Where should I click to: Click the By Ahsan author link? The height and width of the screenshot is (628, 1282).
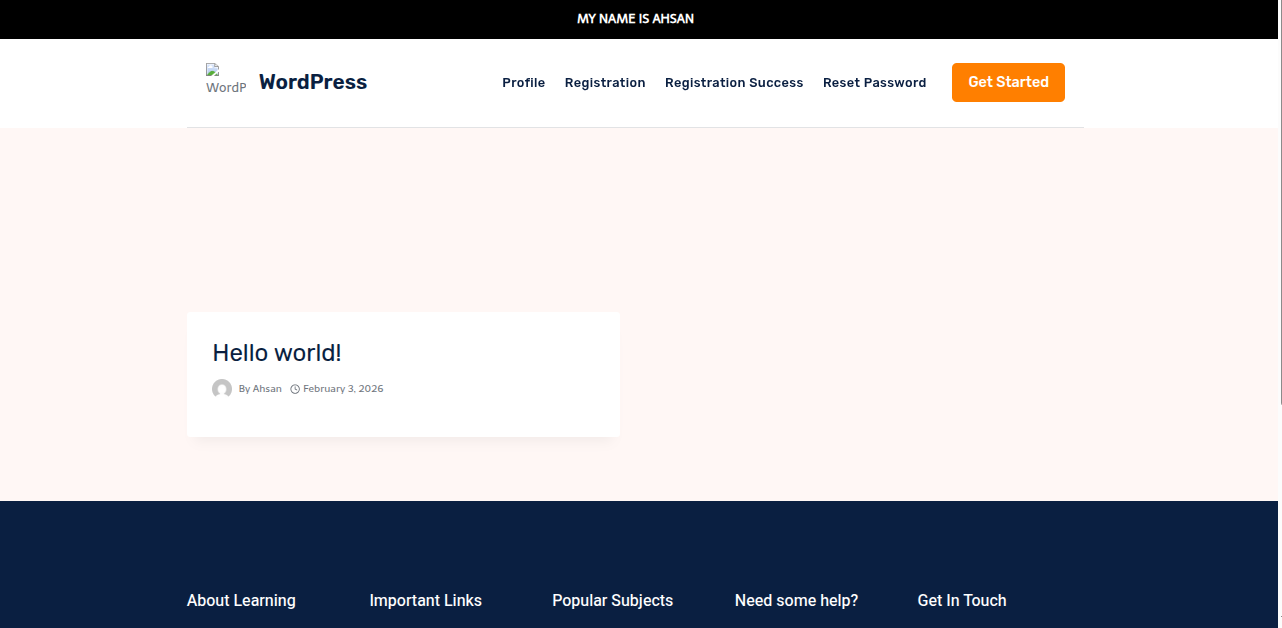click(259, 388)
